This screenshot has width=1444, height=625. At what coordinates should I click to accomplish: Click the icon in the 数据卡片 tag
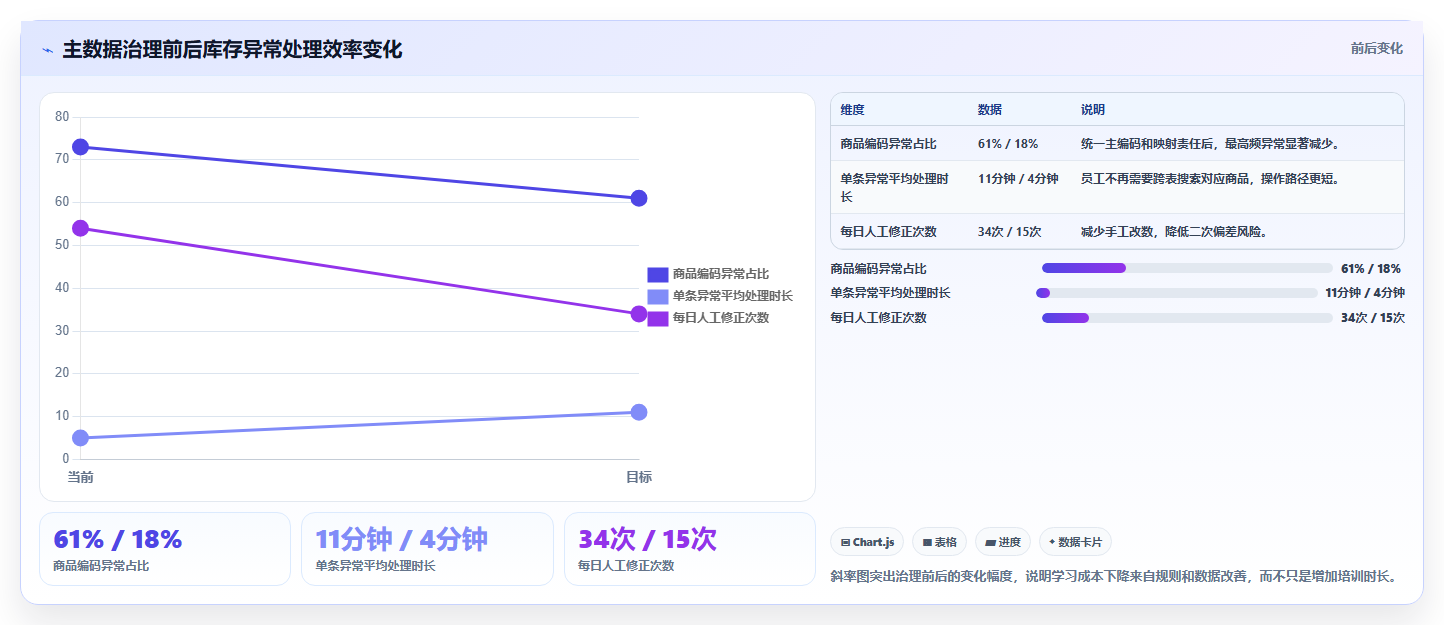pos(1052,543)
